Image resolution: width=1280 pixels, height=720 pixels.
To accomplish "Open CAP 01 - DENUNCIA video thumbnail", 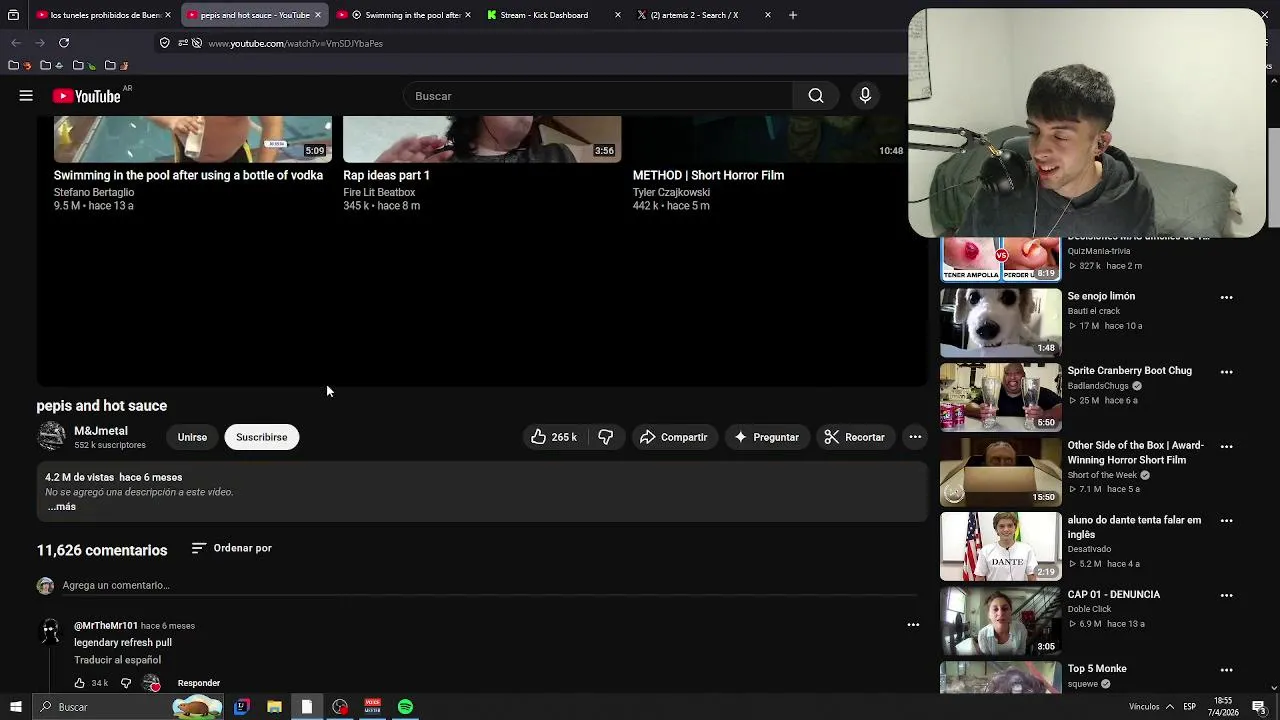I will [x=1000, y=620].
